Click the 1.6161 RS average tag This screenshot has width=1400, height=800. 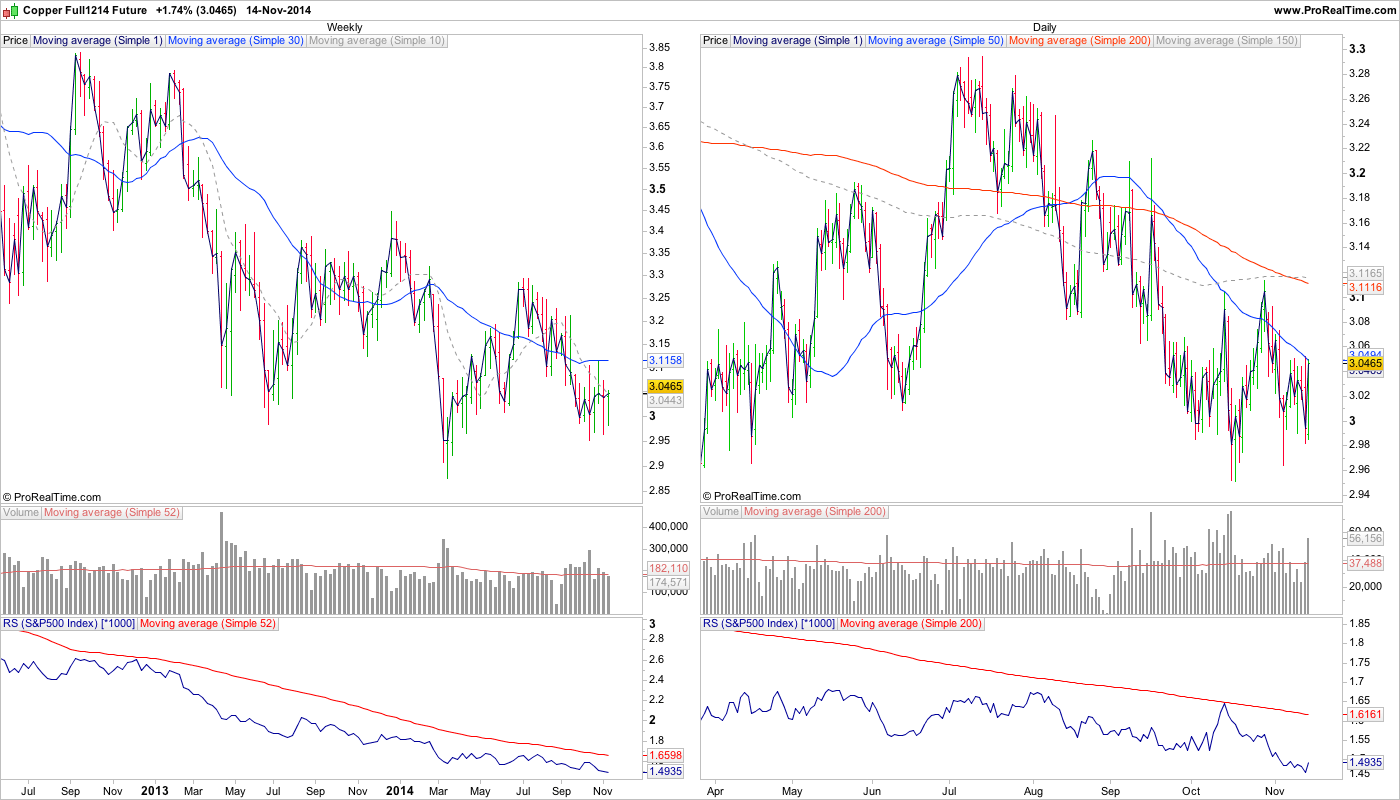(1365, 716)
